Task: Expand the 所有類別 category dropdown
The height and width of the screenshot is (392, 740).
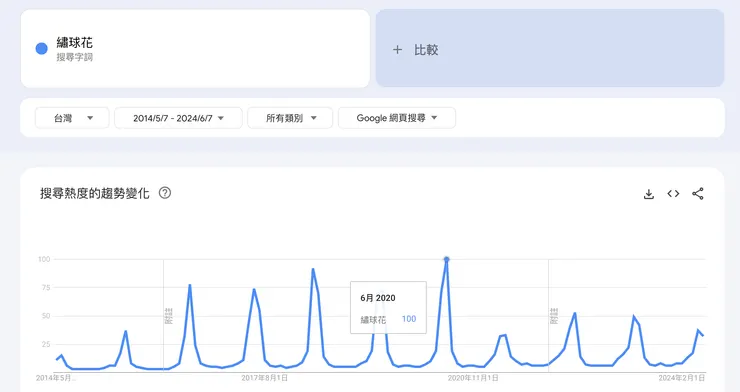Action: [x=290, y=118]
